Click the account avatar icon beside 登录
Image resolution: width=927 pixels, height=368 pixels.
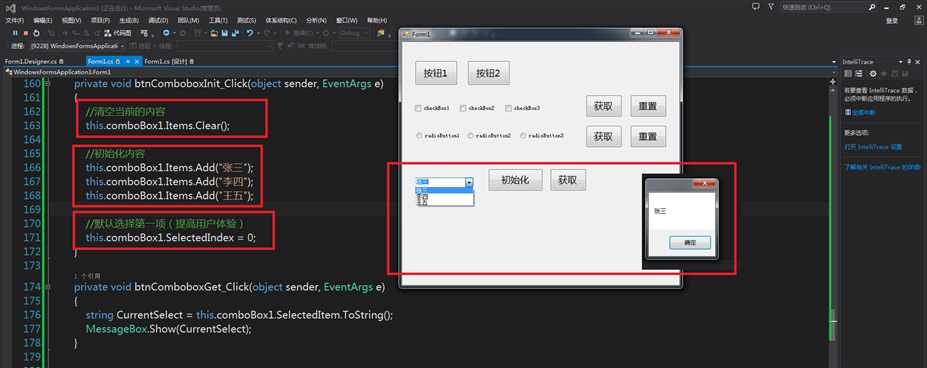pos(919,21)
